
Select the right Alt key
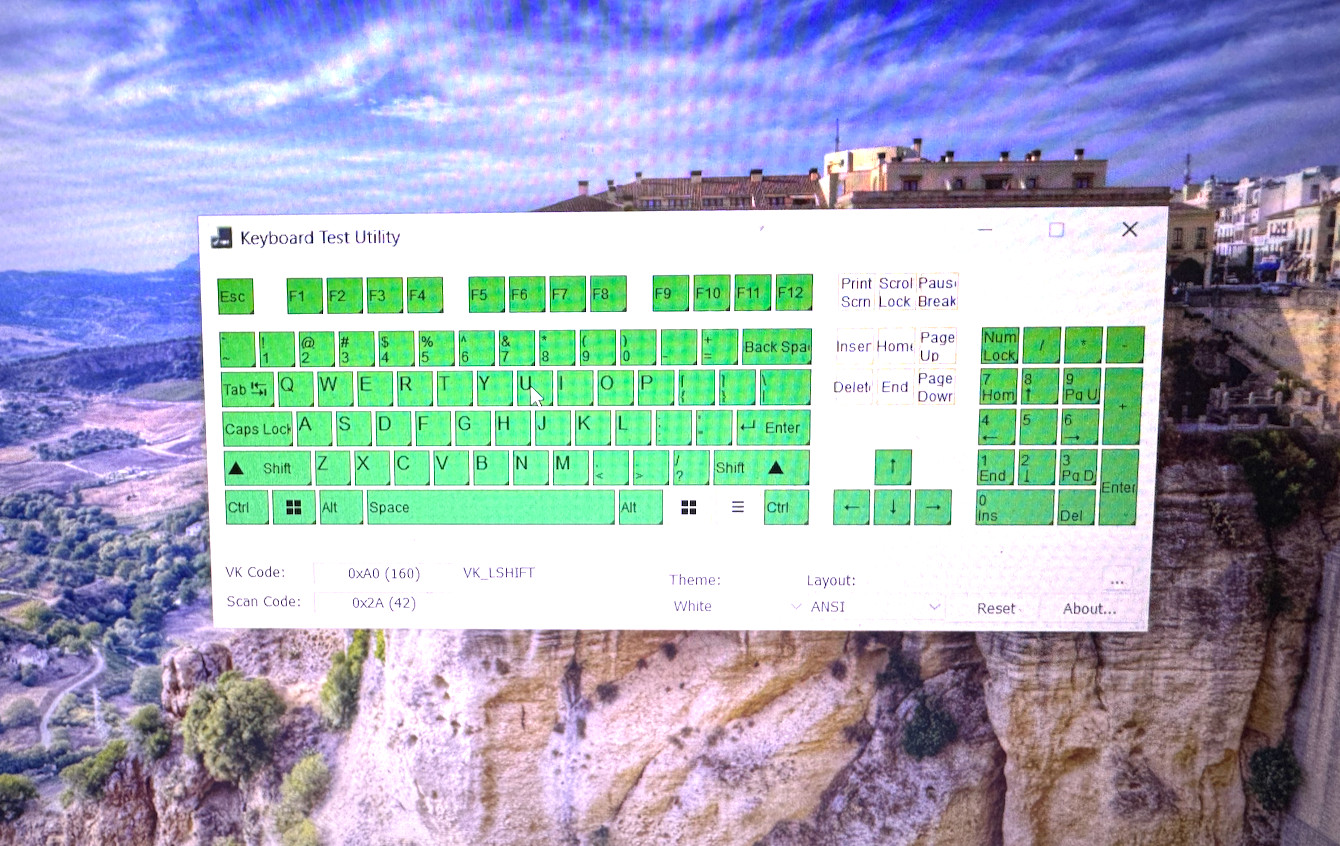tap(640, 507)
